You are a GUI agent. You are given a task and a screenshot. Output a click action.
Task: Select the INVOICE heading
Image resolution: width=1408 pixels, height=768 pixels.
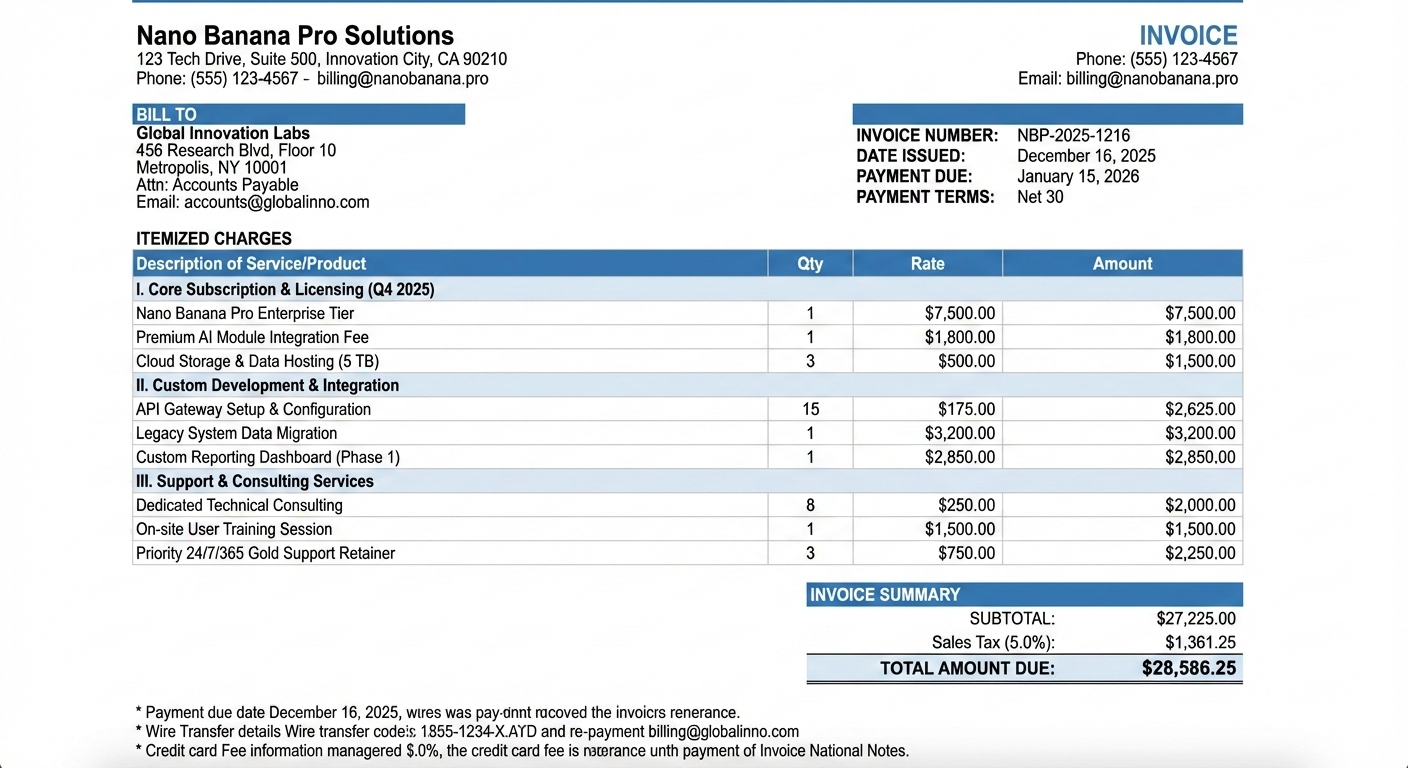[x=1188, y=35]
